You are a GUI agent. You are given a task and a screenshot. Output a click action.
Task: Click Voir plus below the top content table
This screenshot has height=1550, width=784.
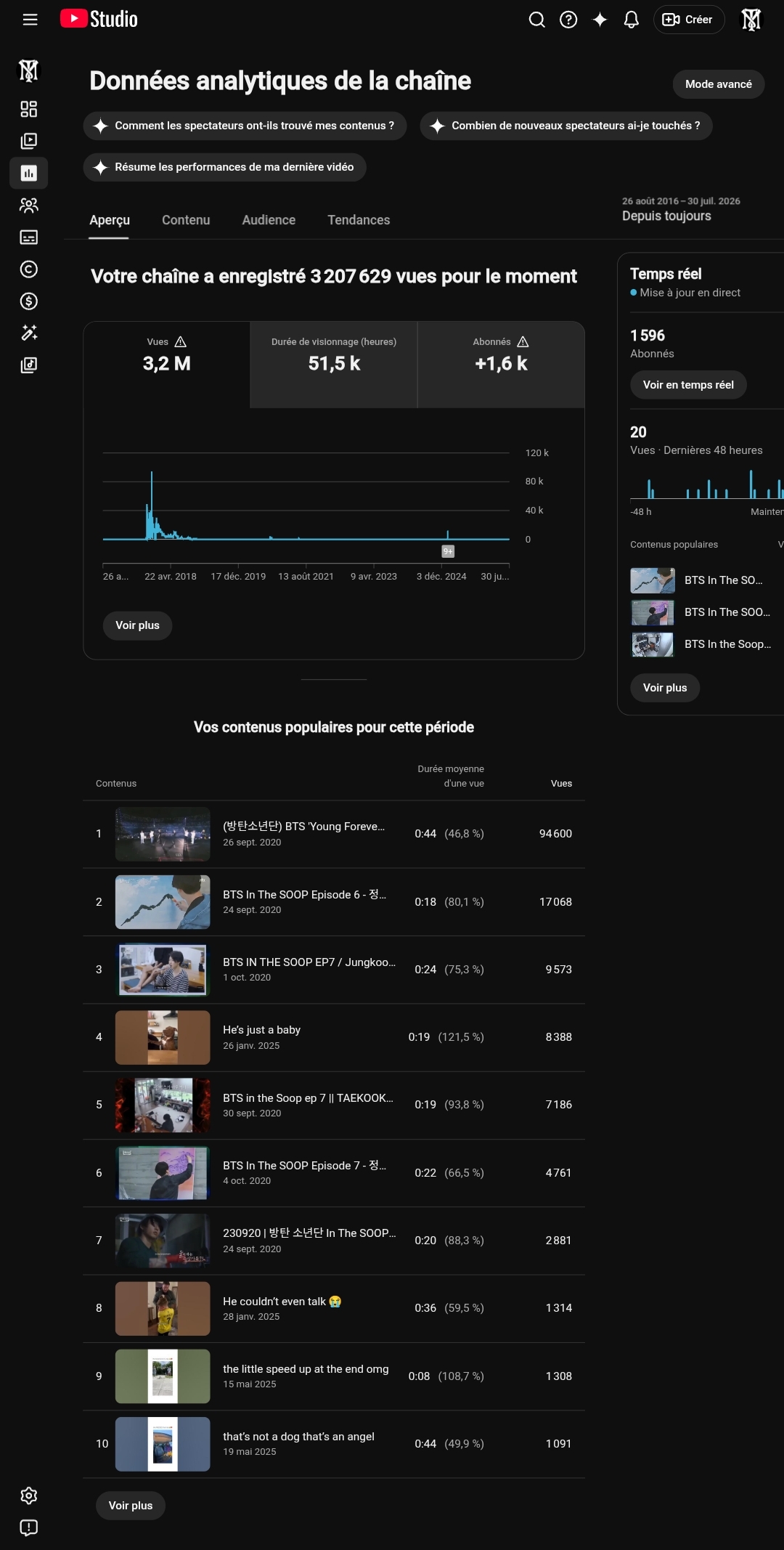tap(131, 1506)
